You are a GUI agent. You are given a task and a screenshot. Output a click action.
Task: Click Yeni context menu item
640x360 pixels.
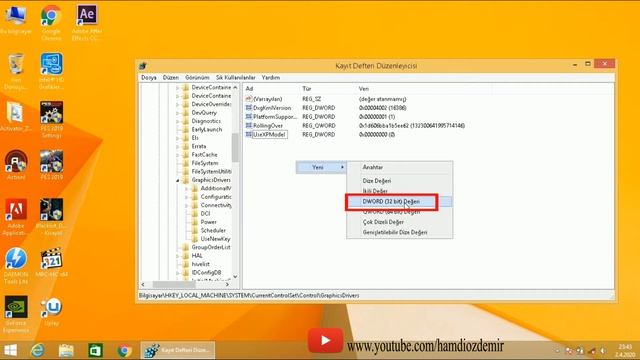321,167
